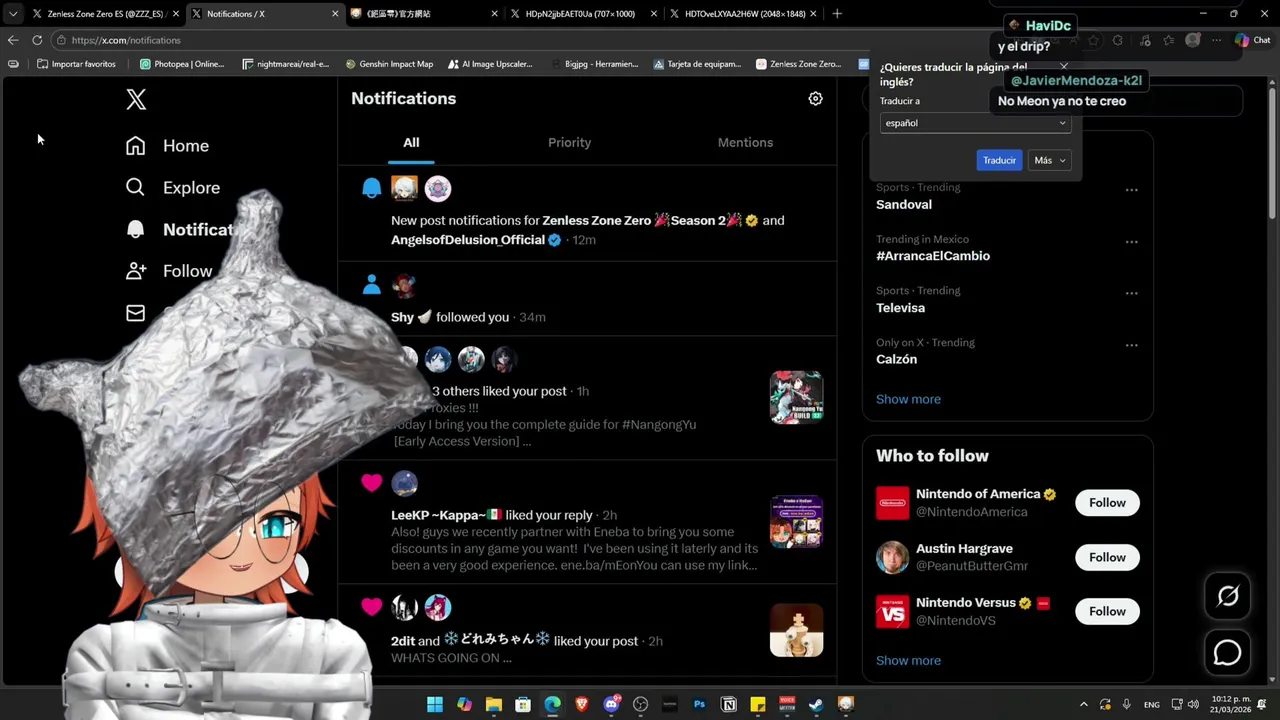
Task: Expand the Más options dropdown
Action: coord(1049,160)
